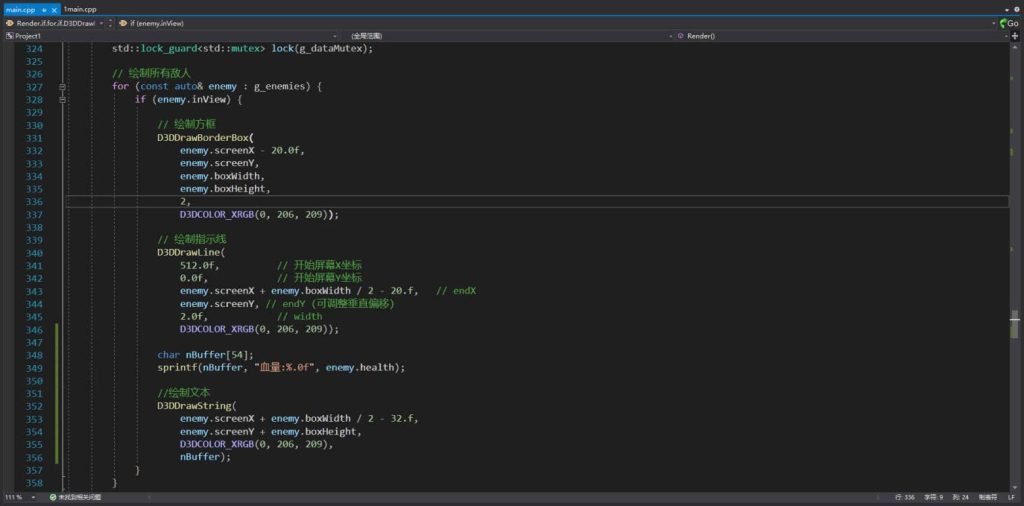Collapse the if (enemy.inView) code block
Viewport: 1024px width, 506px height.
(62, 100)
